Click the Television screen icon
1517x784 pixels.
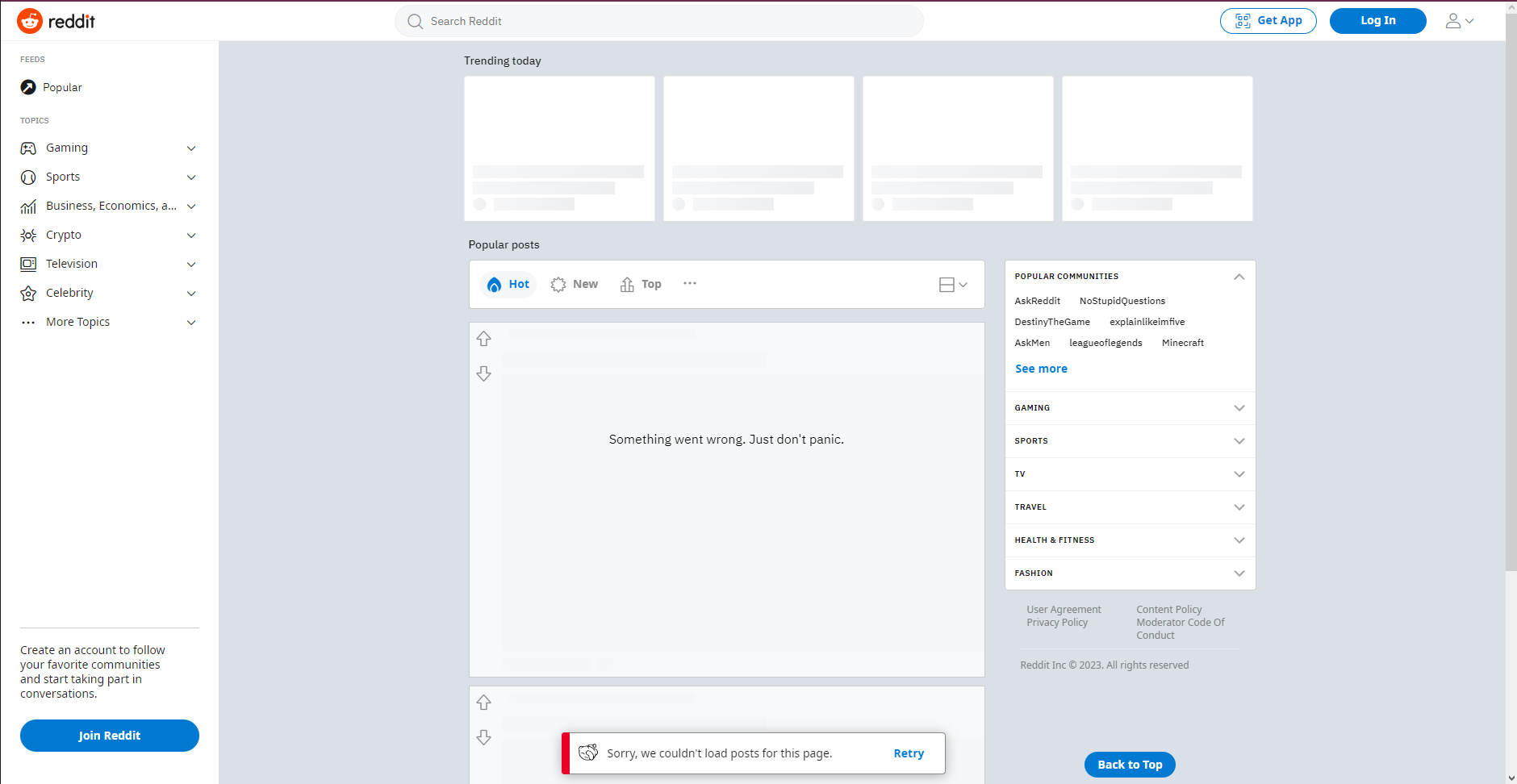28,264
